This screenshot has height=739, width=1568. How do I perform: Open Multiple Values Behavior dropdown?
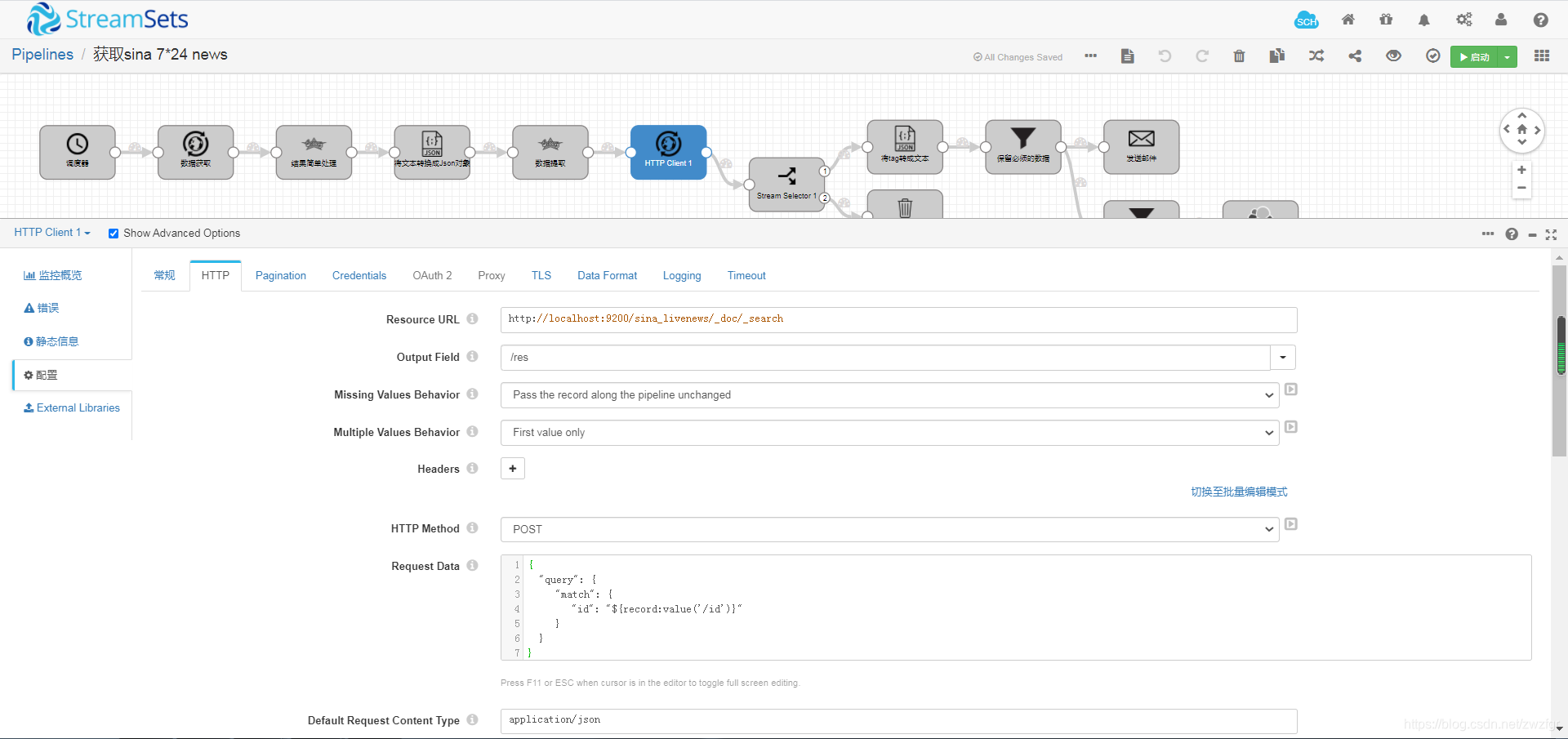pos(889,433)
